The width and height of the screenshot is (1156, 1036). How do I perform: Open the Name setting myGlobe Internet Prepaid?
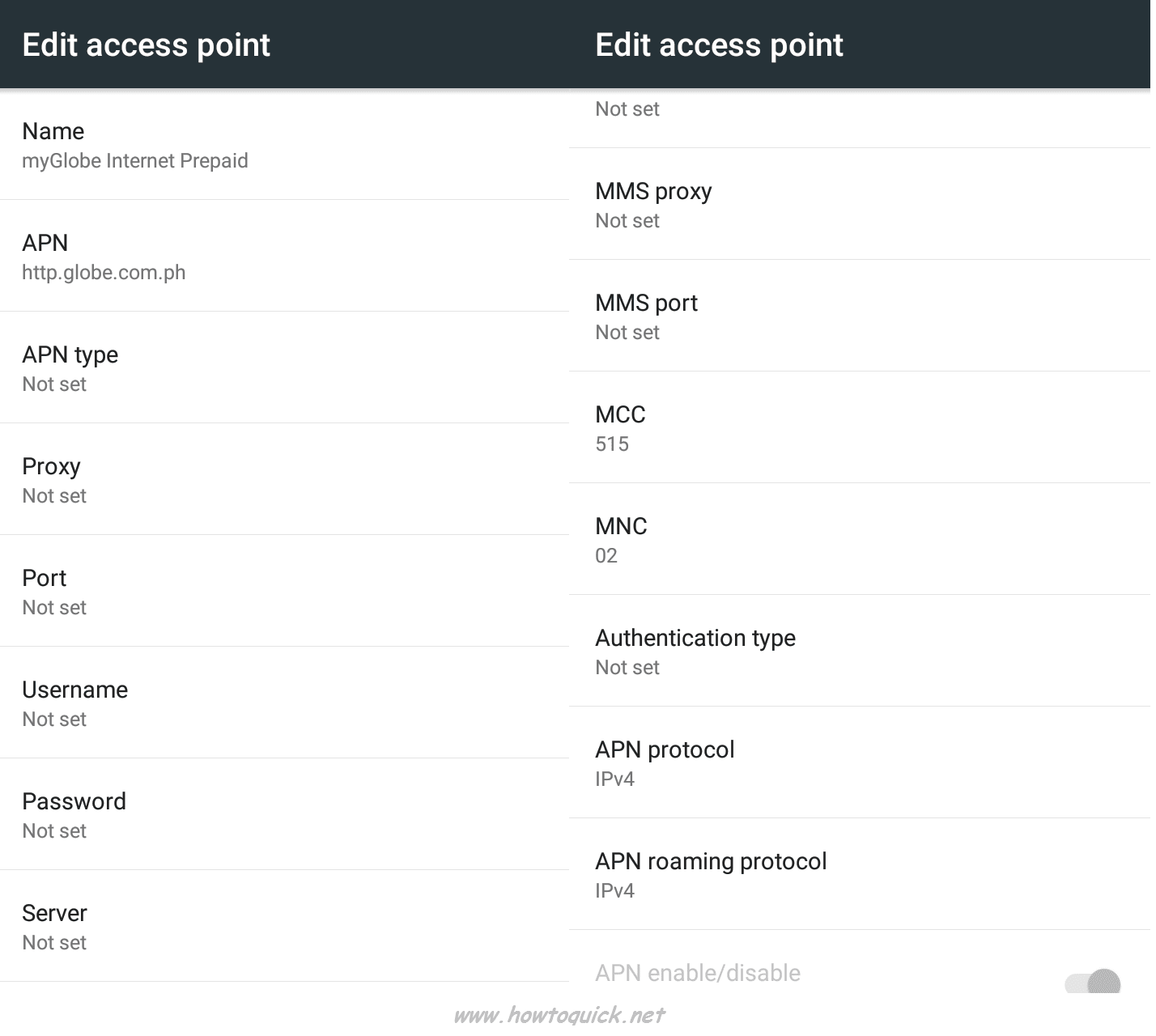point(285,145)
